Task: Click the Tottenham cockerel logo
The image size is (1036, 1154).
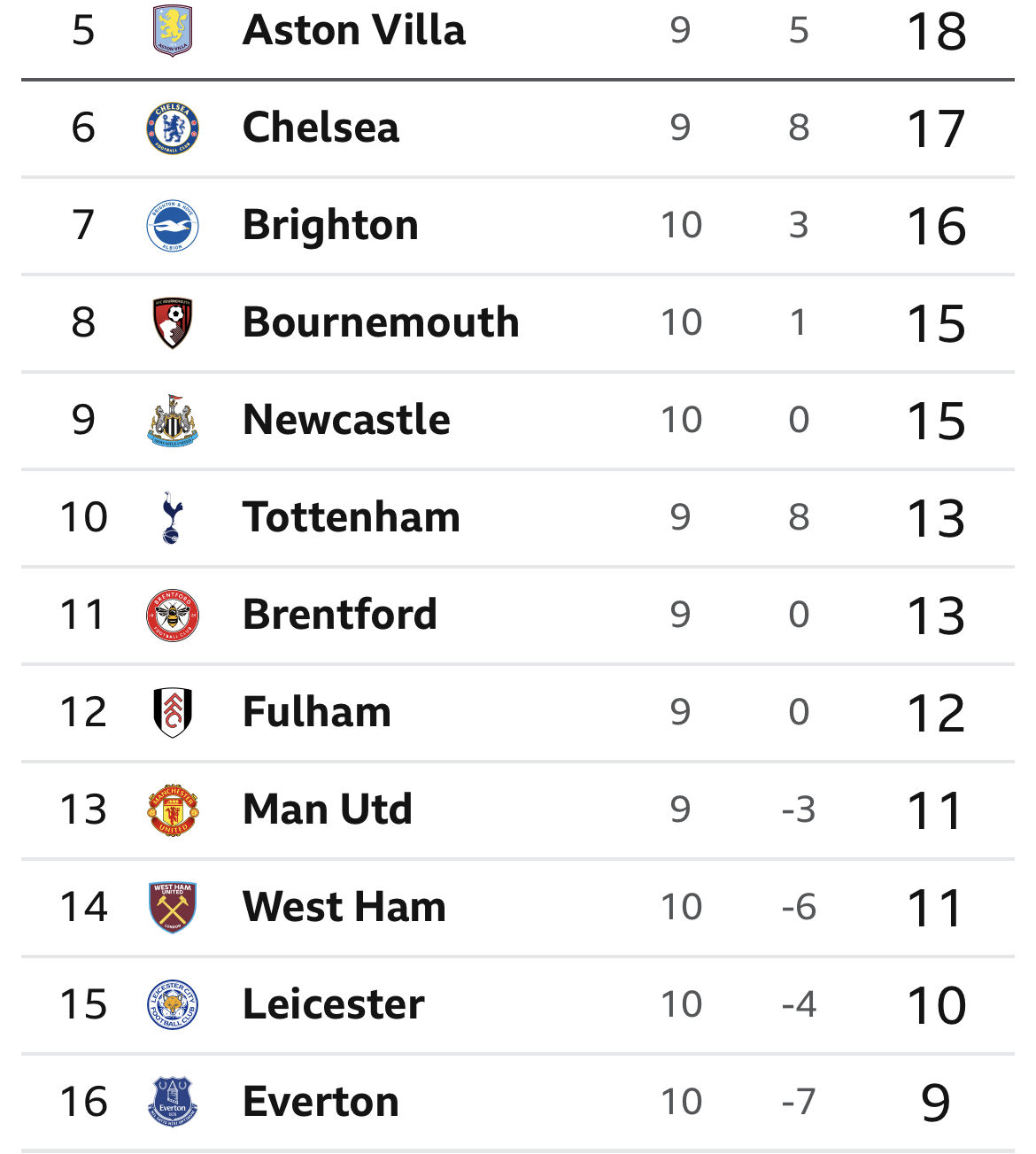Action: pyautogui.click(x=173, y=517)
